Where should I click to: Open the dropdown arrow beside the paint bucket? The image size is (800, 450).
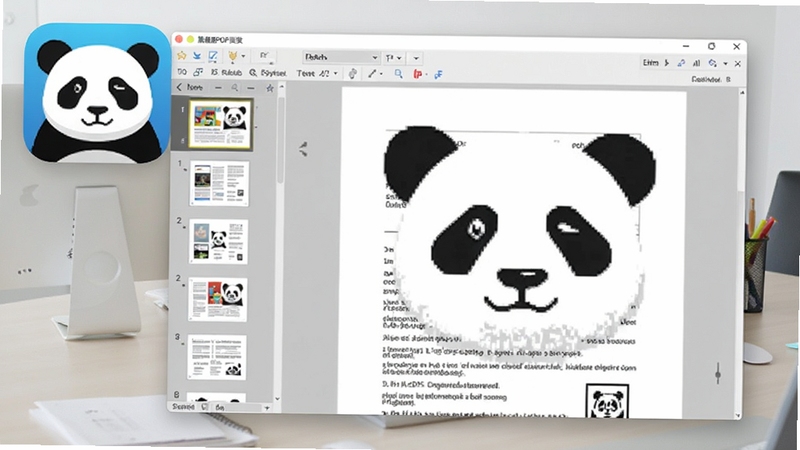(725, 64)
